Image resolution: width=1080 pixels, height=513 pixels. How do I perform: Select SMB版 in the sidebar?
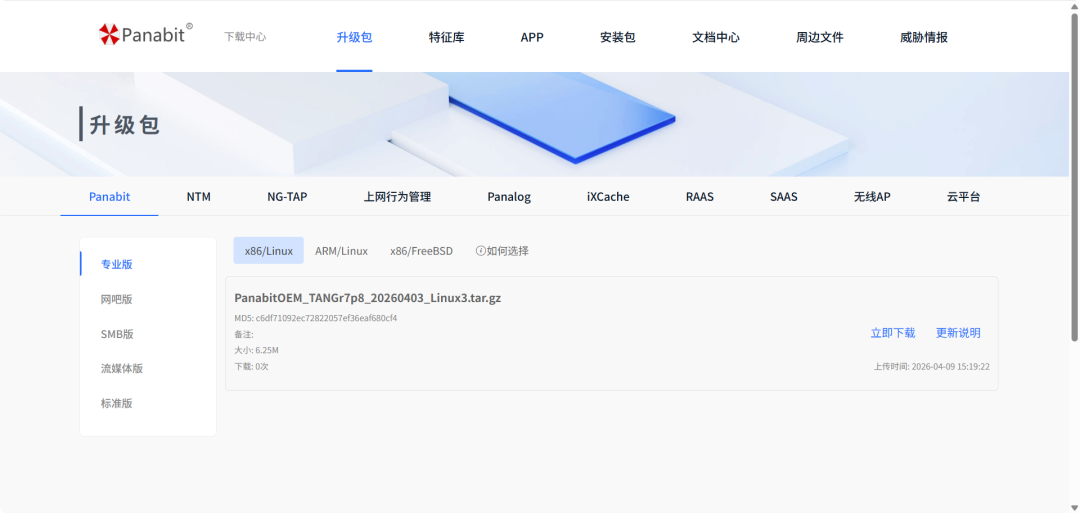click(x=117, y=334)
